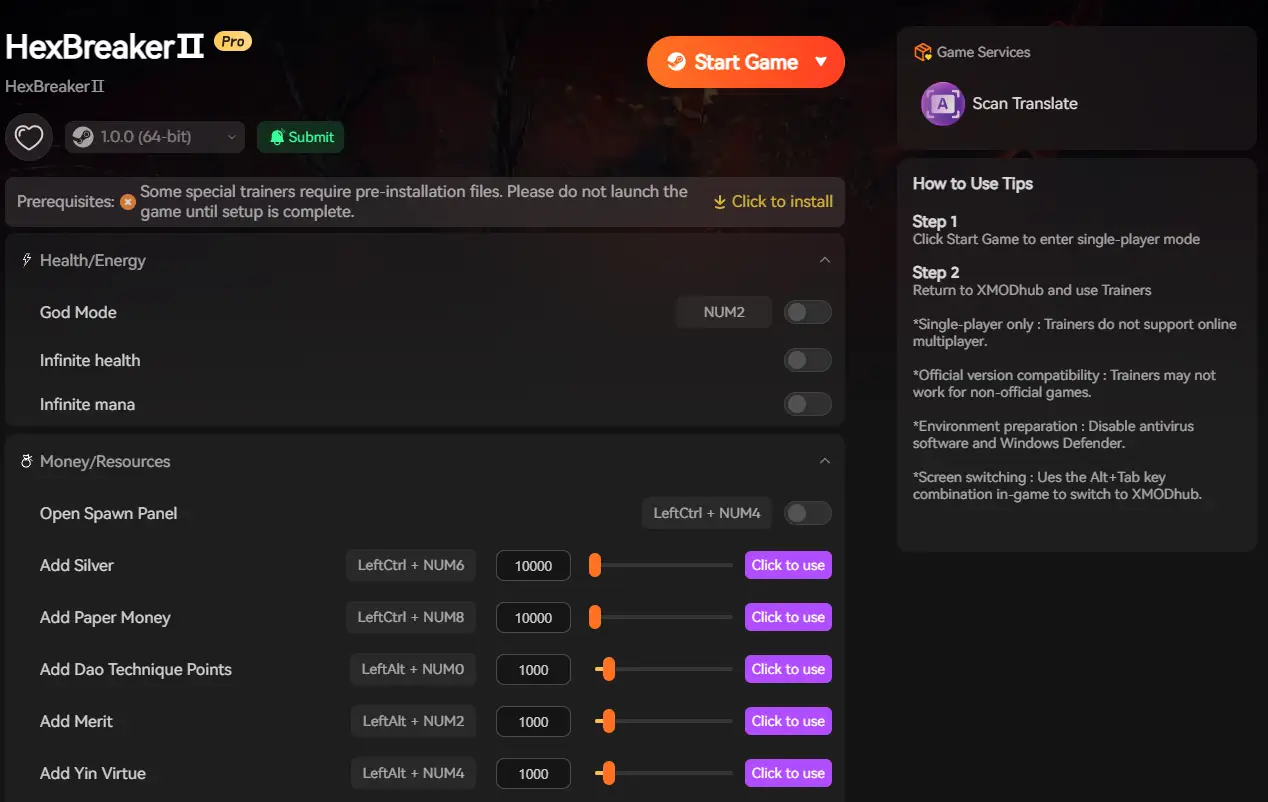Turn on Infinite health
Image resolution: width=1268 pixels, height=802 pixels.
pyautogui.click(x=807, y=360)
